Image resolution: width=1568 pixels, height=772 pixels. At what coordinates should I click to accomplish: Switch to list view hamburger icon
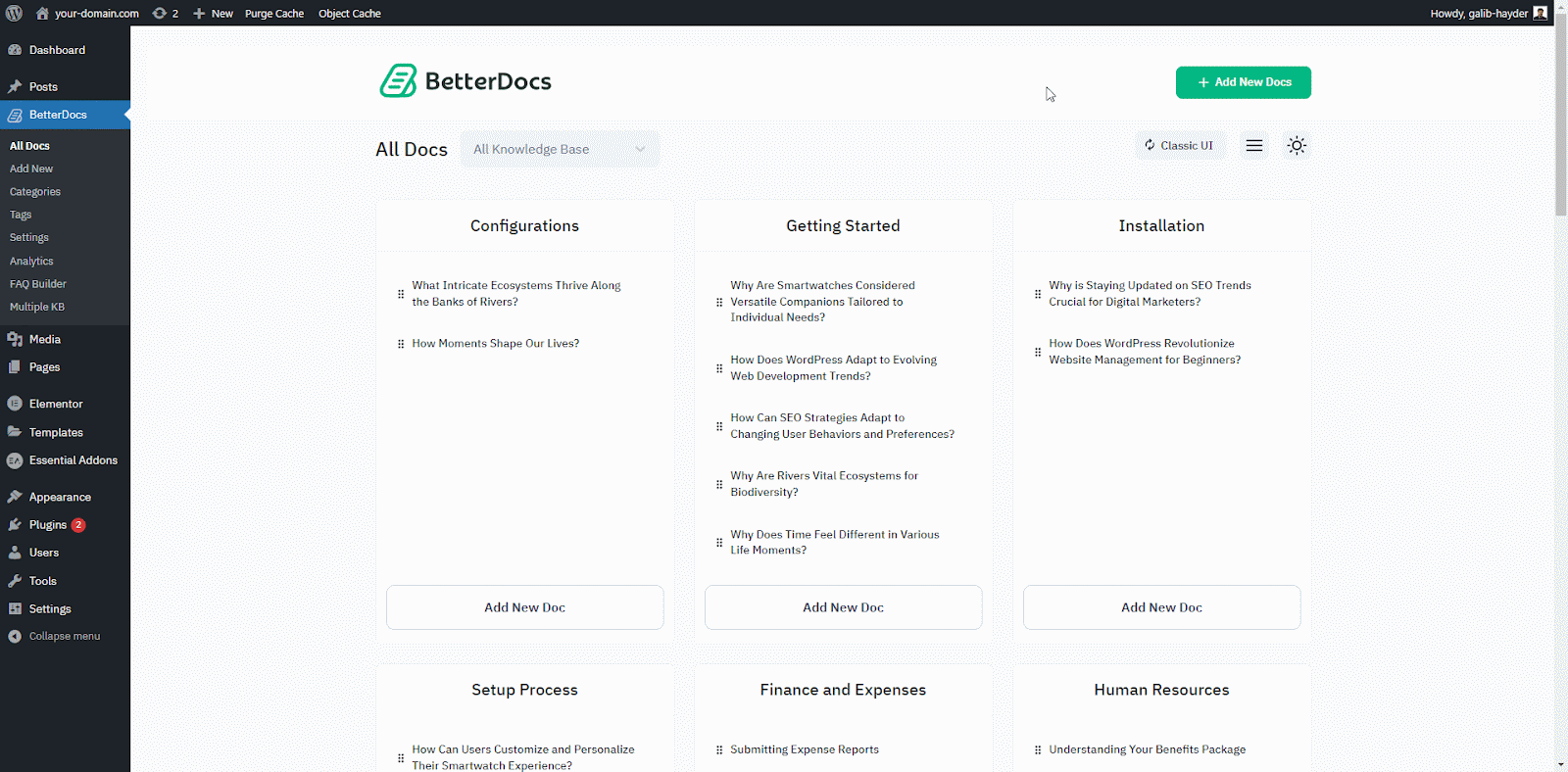(x=1253, y=145)
